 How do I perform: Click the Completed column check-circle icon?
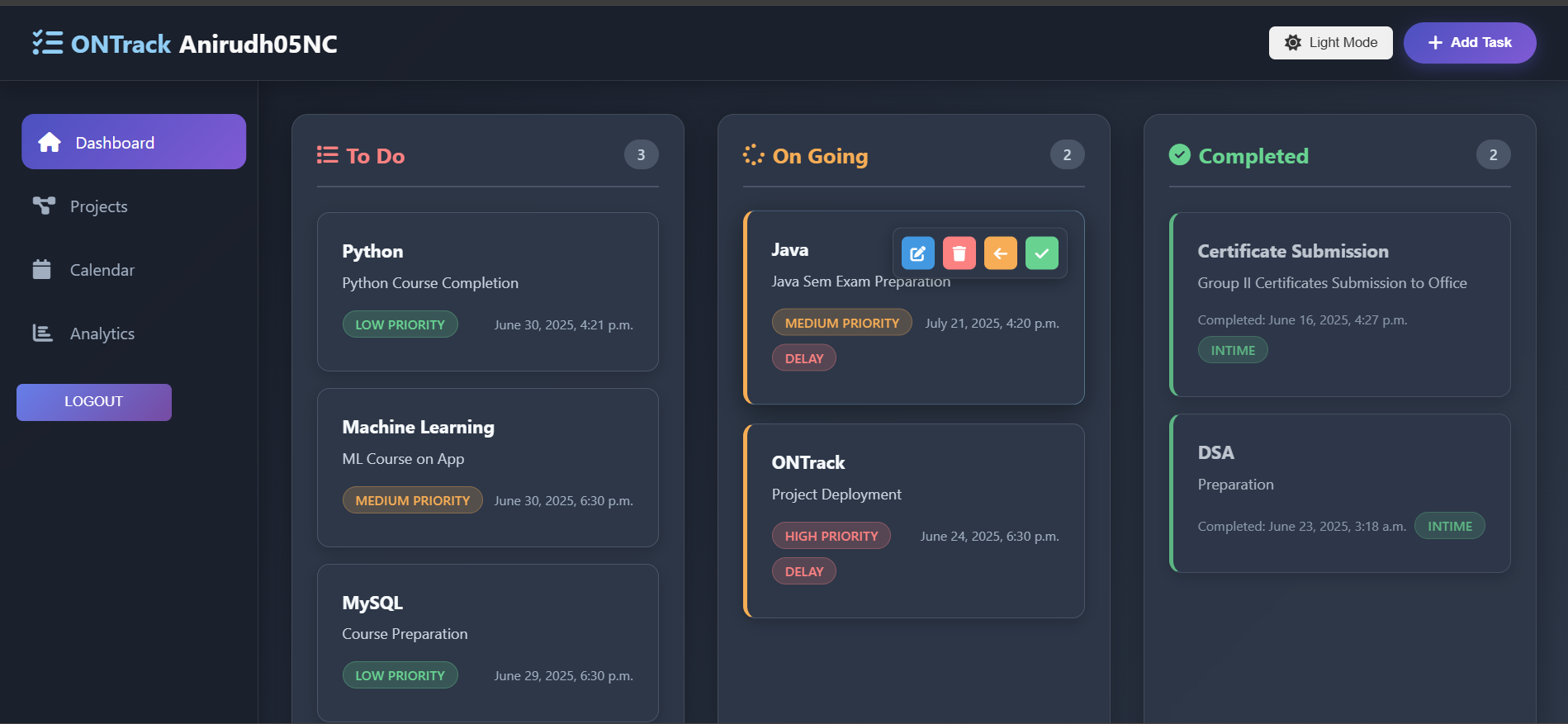(x=1180, y=155)
